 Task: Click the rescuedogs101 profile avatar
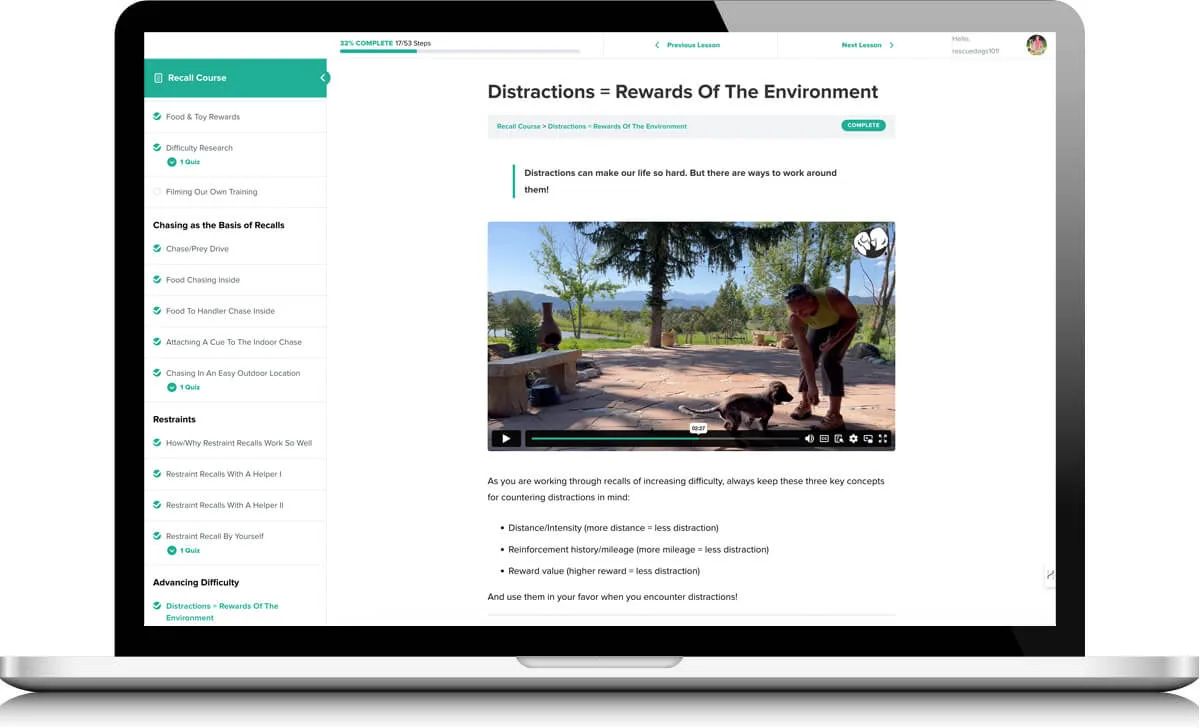tap(1036, 45)
